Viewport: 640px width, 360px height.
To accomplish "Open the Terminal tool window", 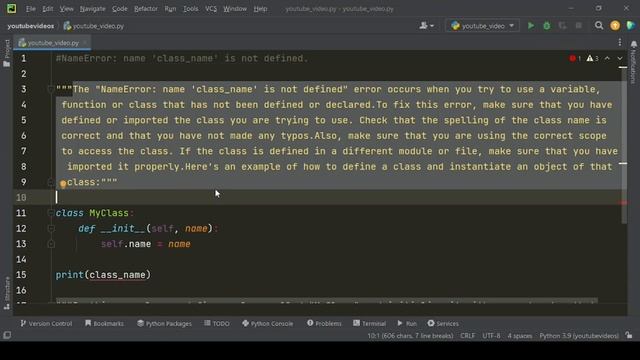I will tap(369, 323).
